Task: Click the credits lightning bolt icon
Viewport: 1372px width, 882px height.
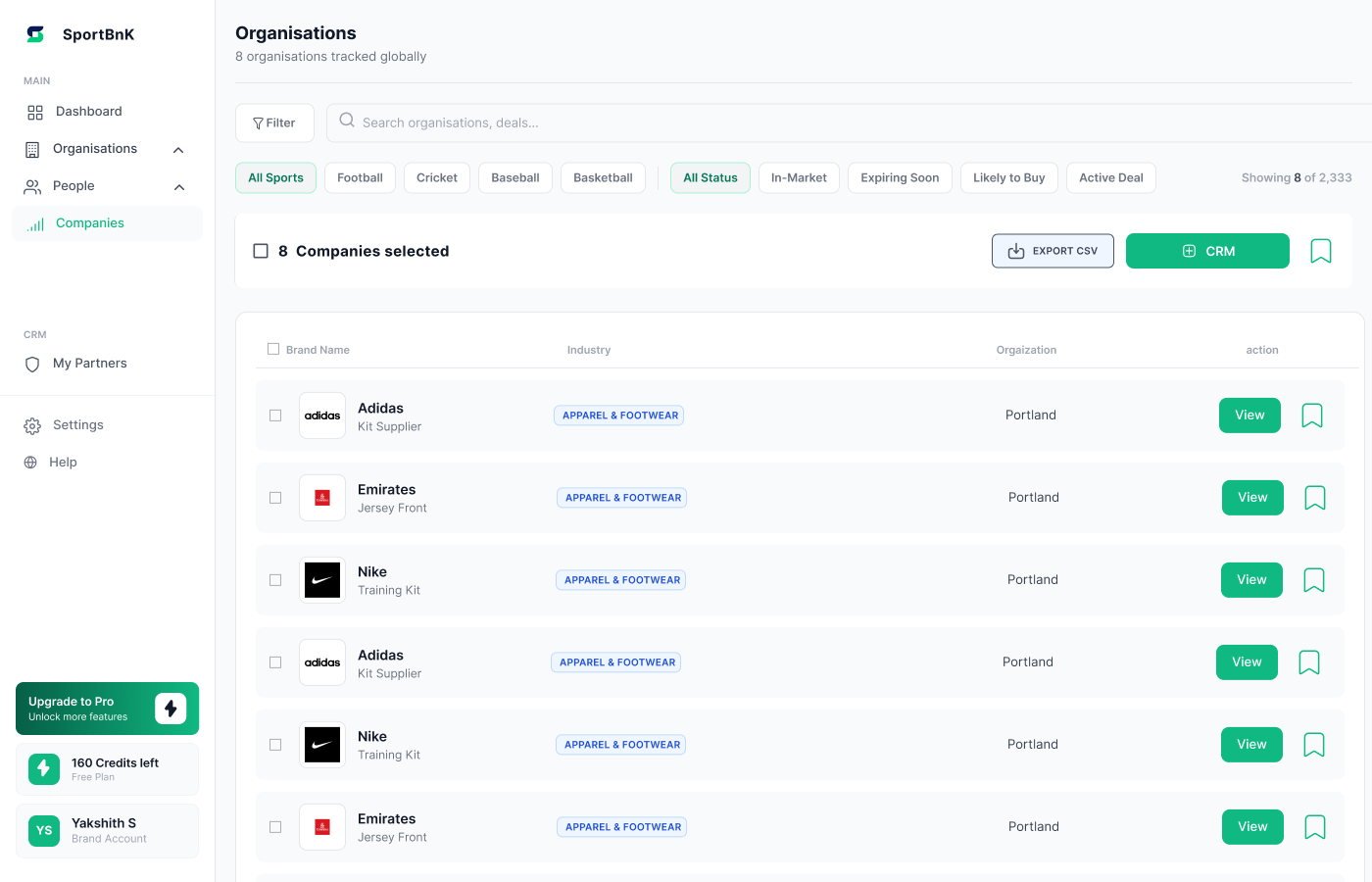Action: 44,769
